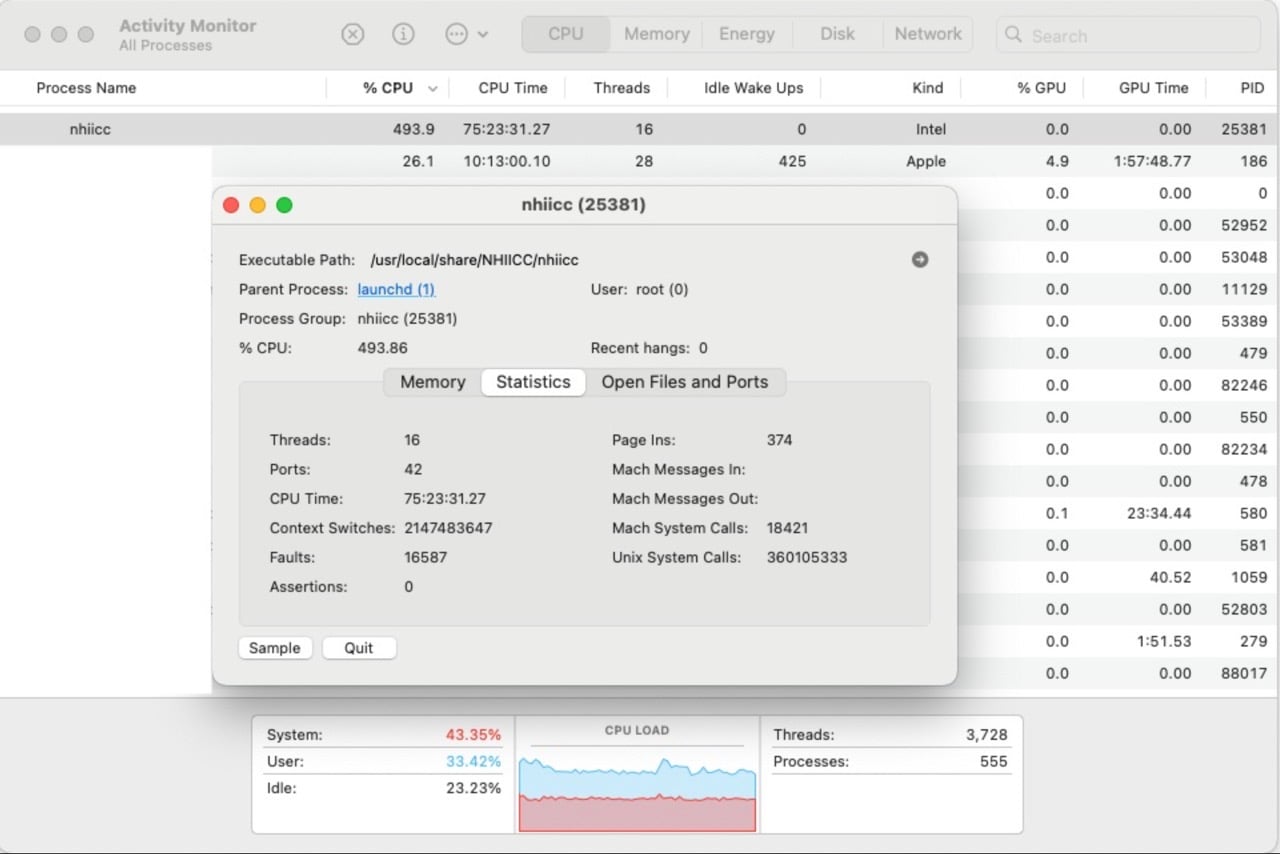The height and width of the screenshot is (854, 1280).
Task: Click the 493.9 CPU value
Action: pyautogui.click(x=414, y=129)
